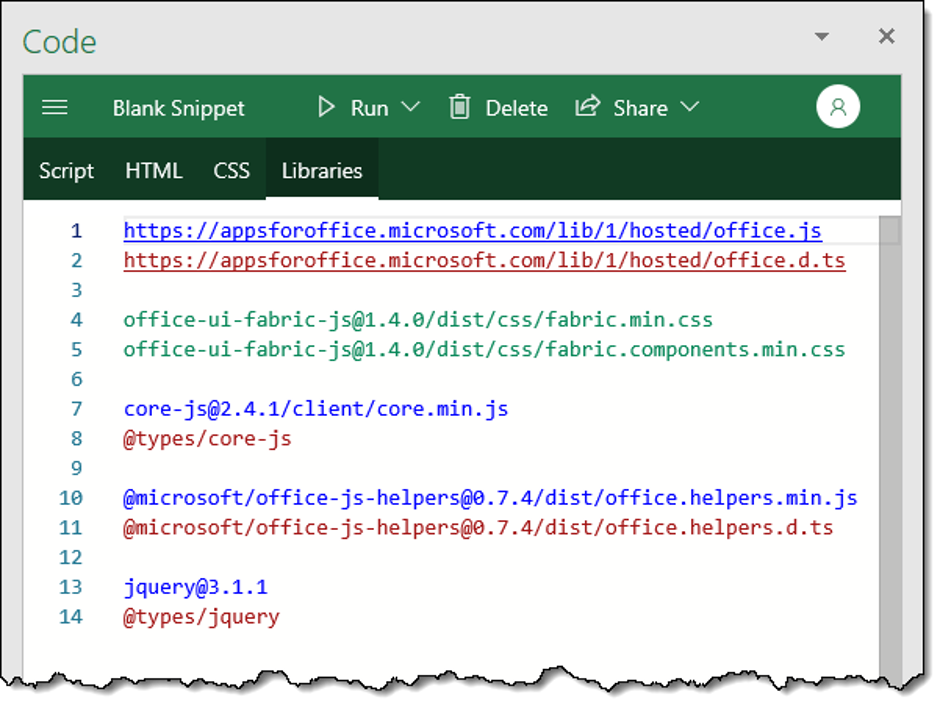Image resolution: width=940 pixels, height=711 pixels.
Task: Switch to the CSS tab
Action: [231, 171]
